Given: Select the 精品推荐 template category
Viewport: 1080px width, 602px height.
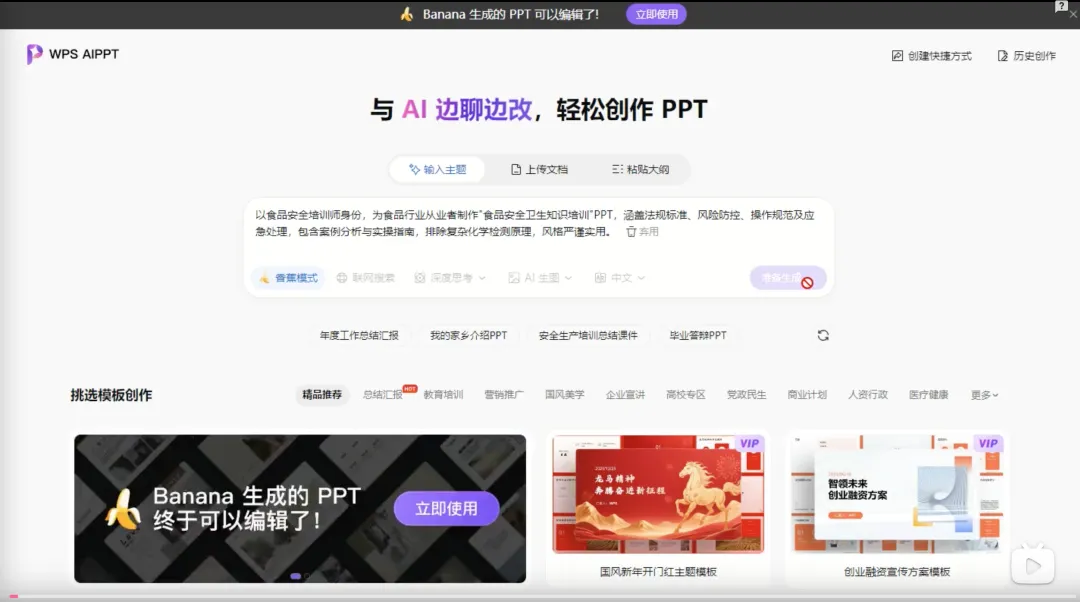Looking at the screenshot, I should coord(322,395).
